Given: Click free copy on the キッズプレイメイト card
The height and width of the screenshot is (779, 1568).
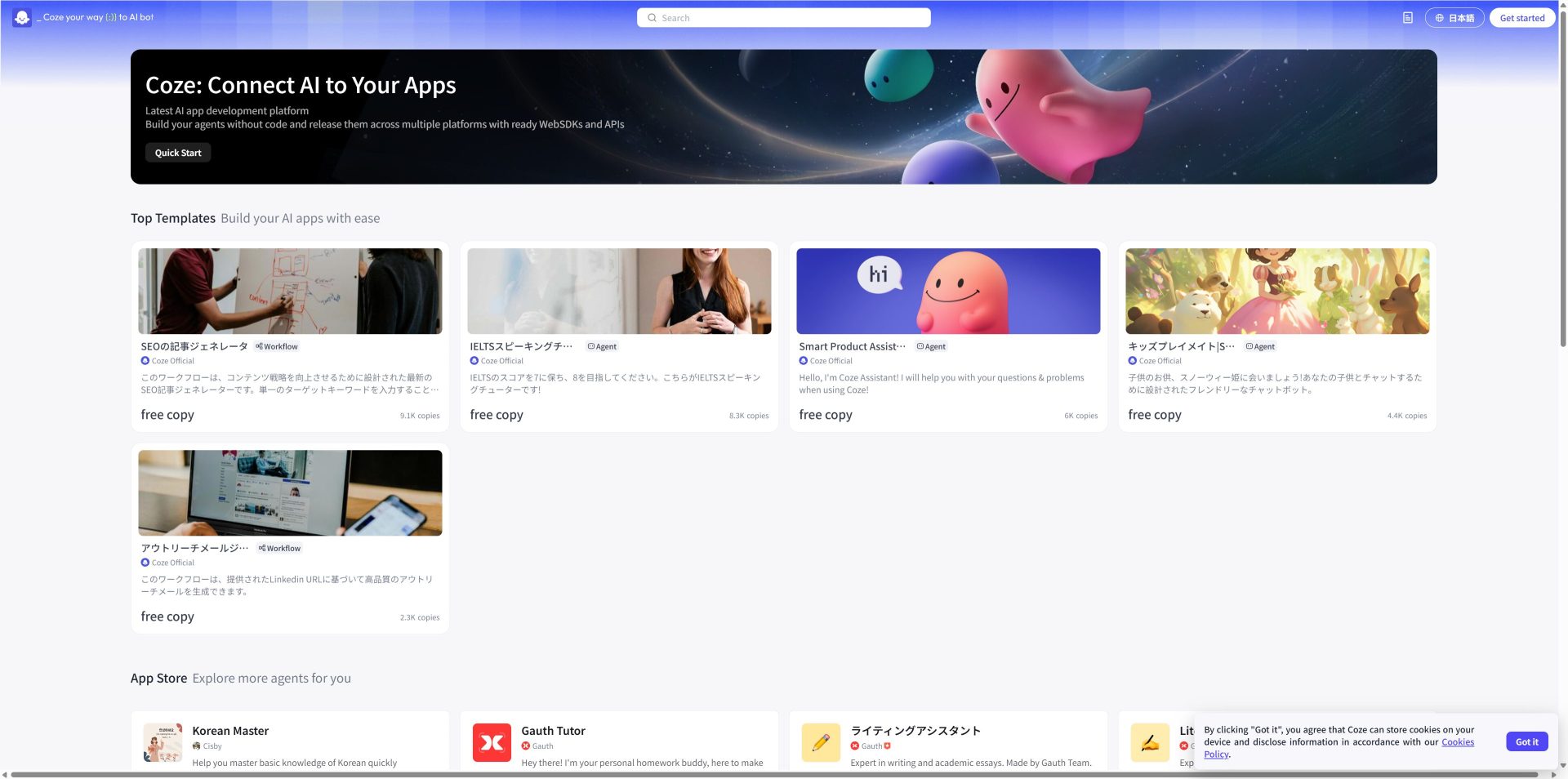Looking at the screenshot, I should tap(1155, 415).
